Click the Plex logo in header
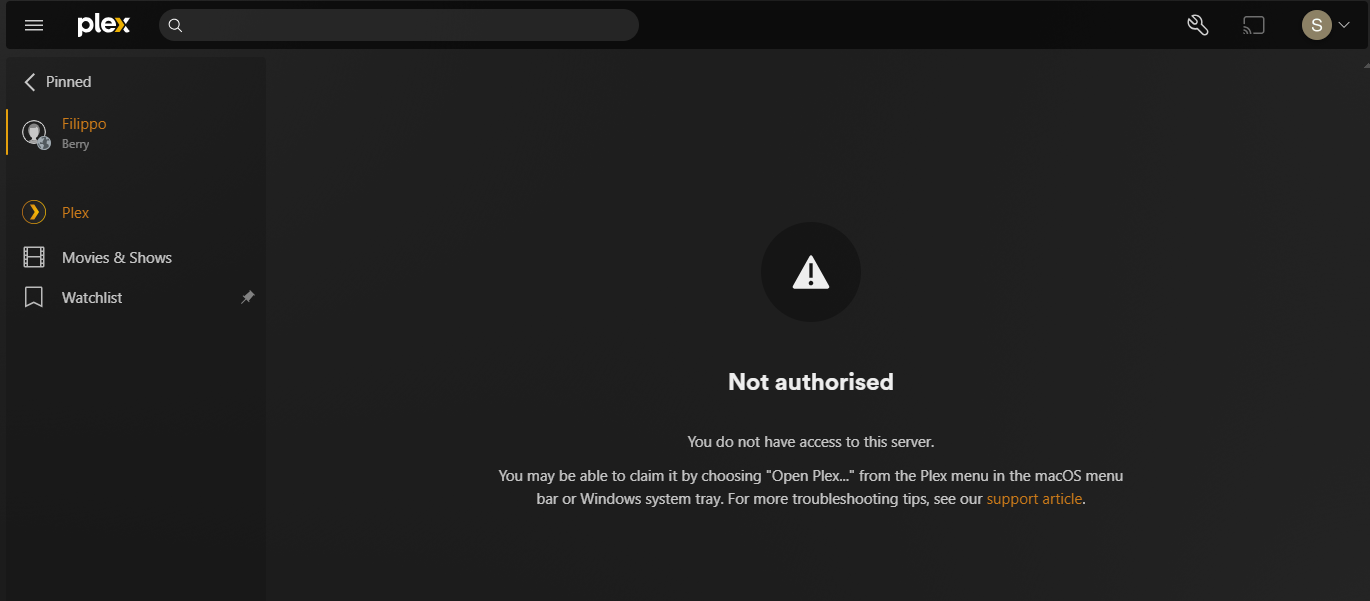The width and height of the screenshot is (1370, 601). pyautogui.click(x=104, y=25)
